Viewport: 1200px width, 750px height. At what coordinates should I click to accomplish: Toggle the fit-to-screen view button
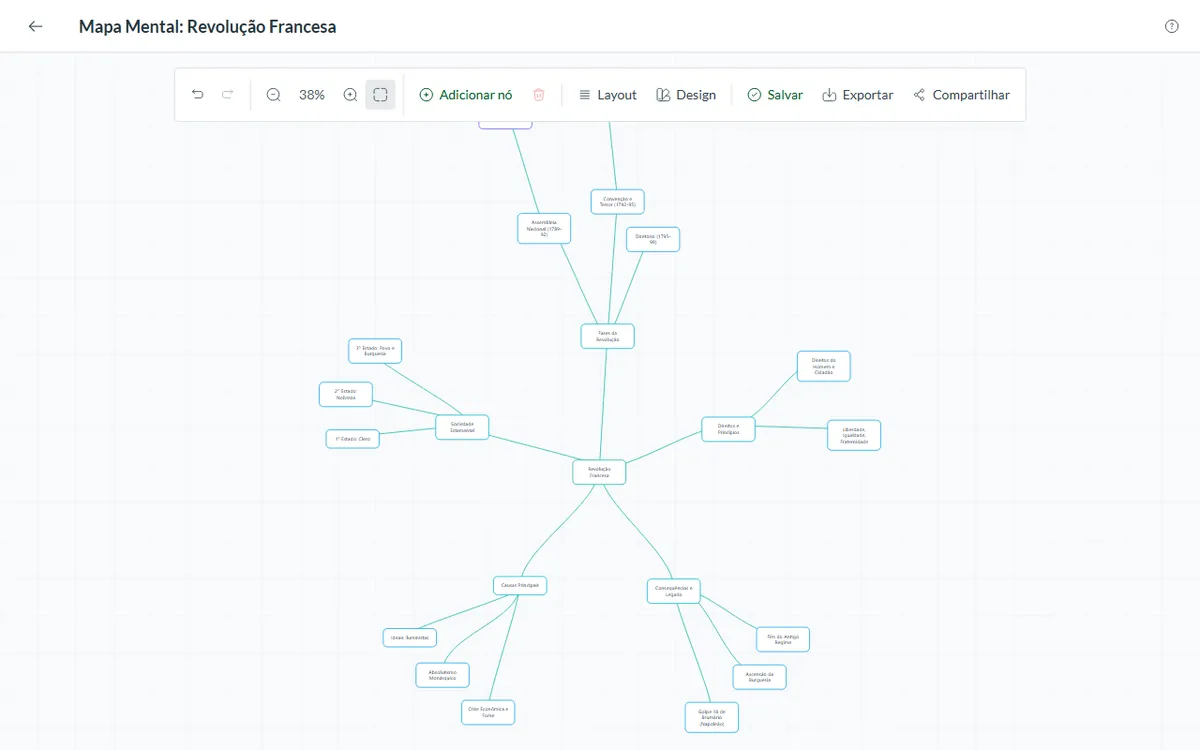point(380,95)
